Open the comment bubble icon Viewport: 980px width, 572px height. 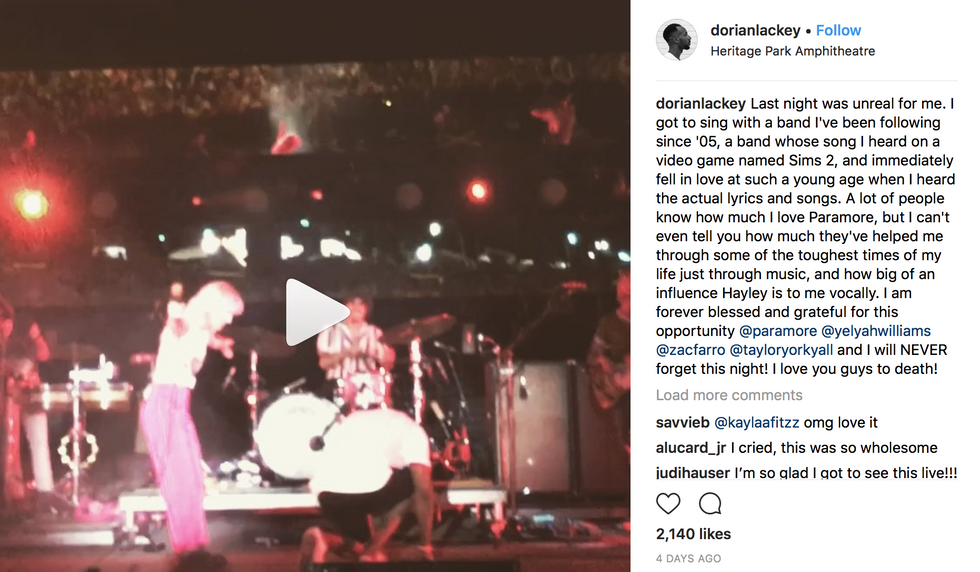710,503
